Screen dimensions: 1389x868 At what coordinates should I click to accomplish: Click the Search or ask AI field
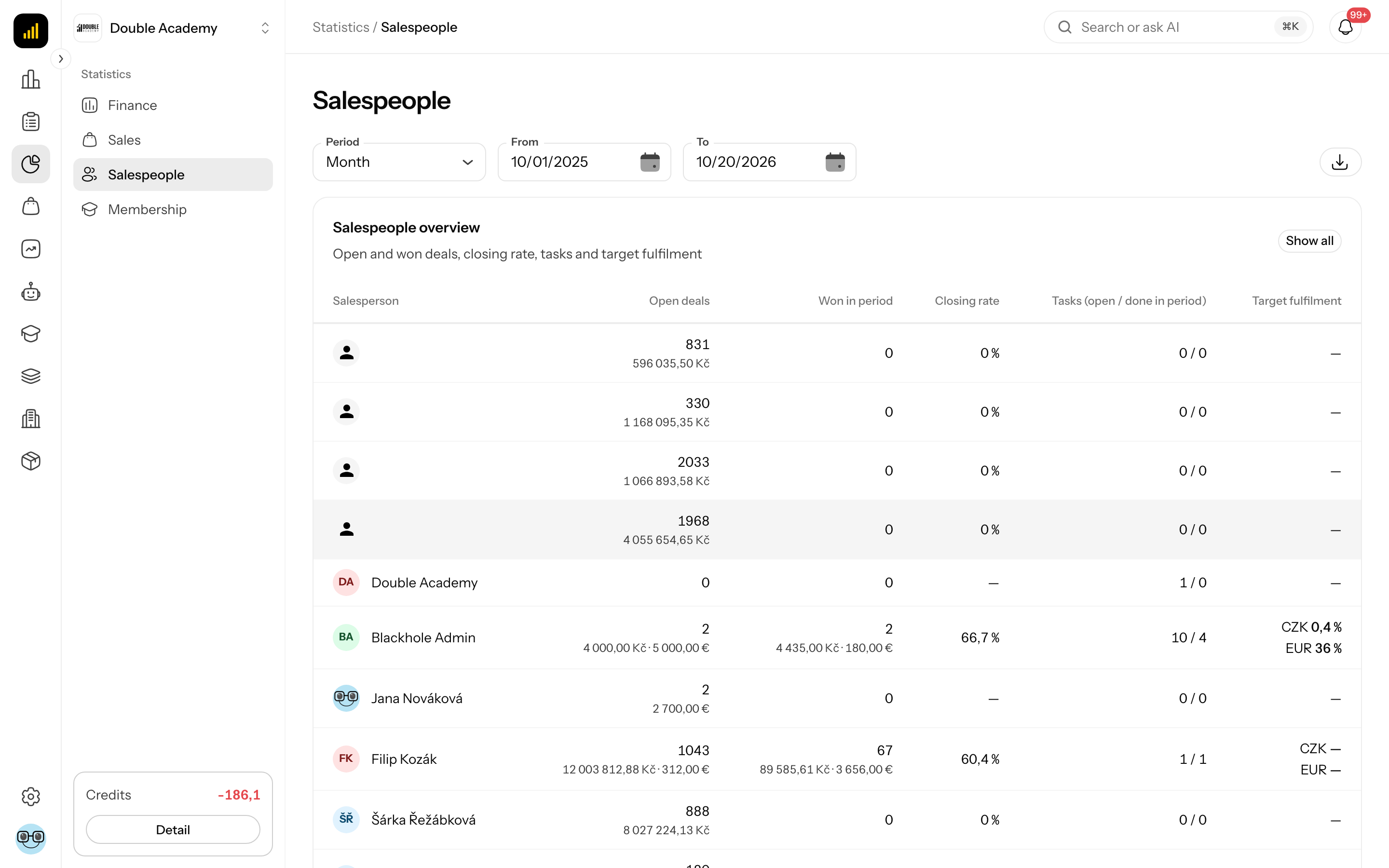pos(1178,27)
